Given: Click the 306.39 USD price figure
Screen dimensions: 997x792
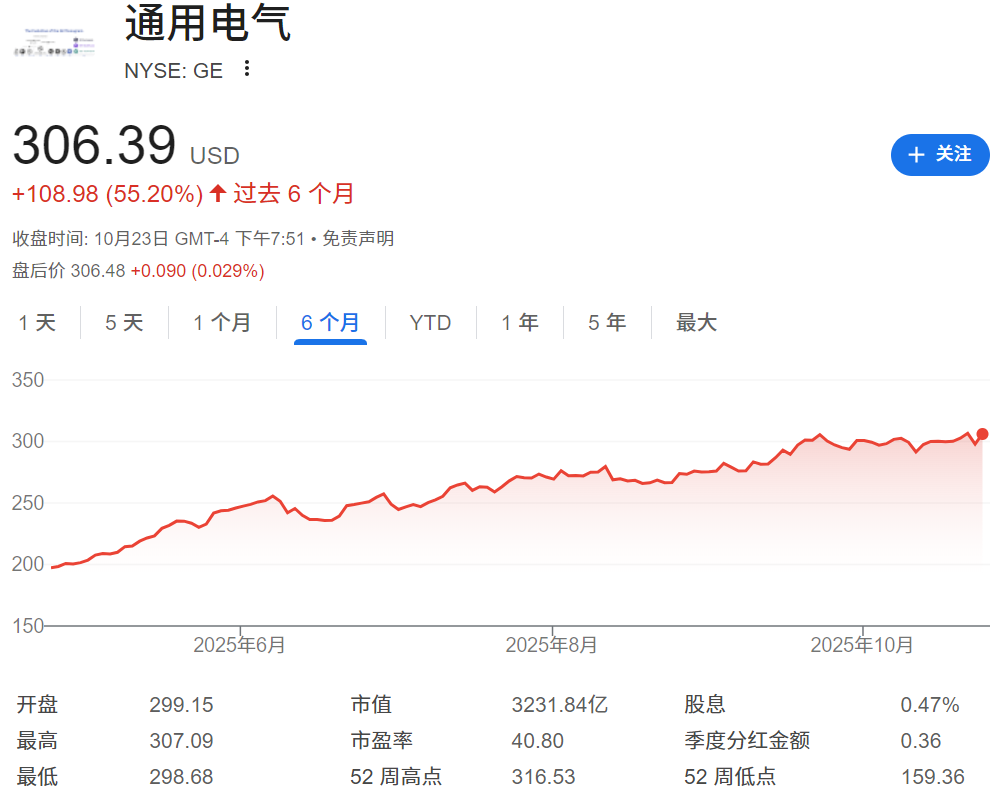Looking at the screenshot, I should [95, 146].
